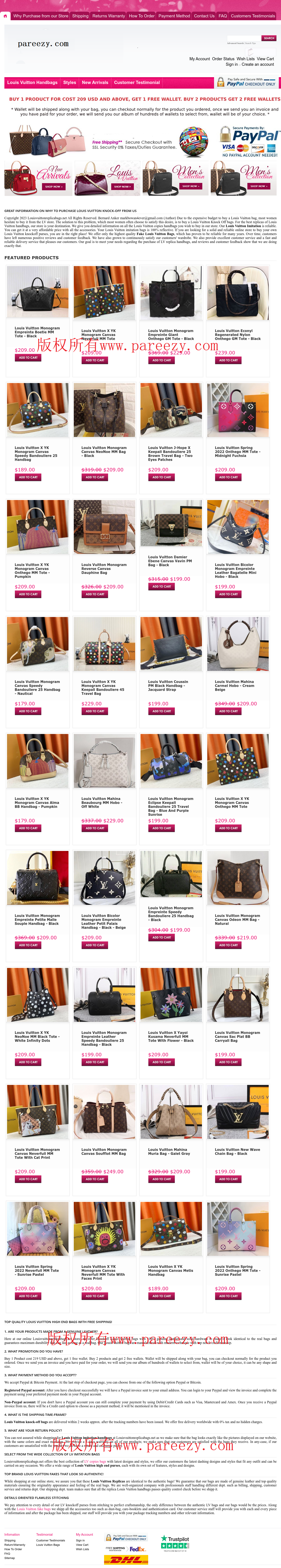Open the Neverfull MM Tote Cat Print thumbnail
The width and height of the screenshot is (281, 1568).
pos(38,1112)
